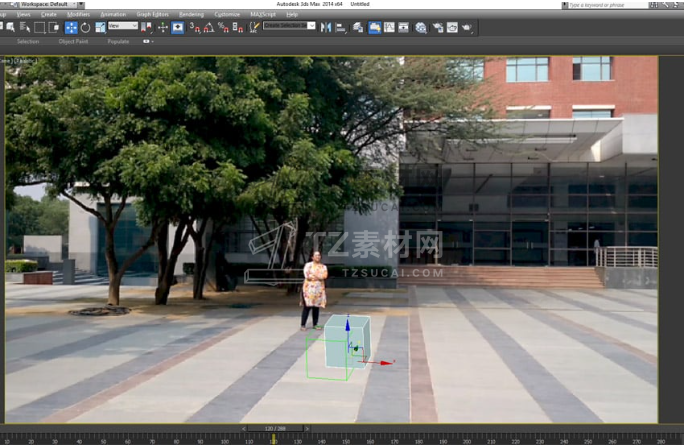Open the Schematic View icon
Viewport: 688px width, 445px height.
[x=403, y=28]
